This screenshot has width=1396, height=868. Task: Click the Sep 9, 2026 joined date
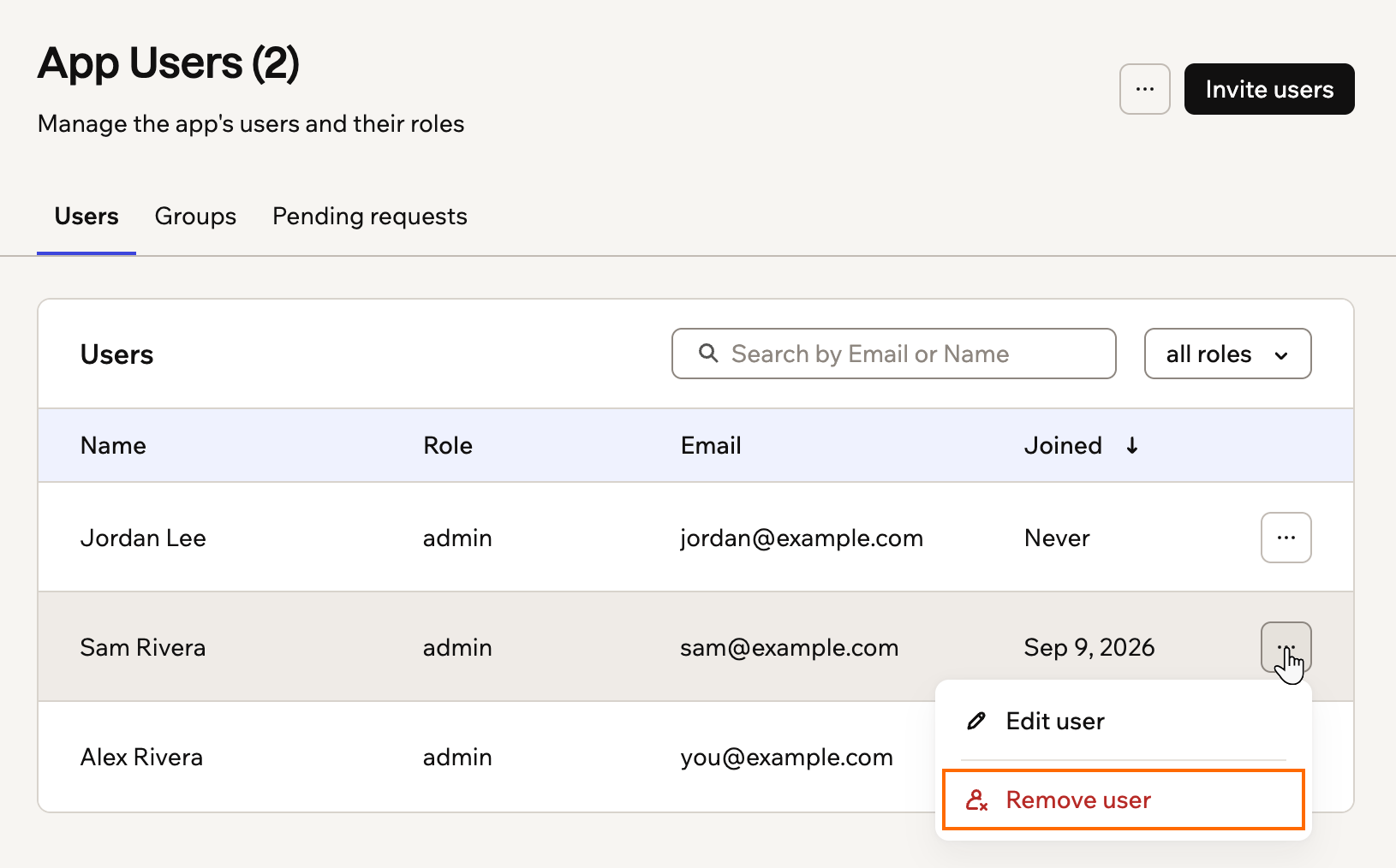tap(1089, 647)
